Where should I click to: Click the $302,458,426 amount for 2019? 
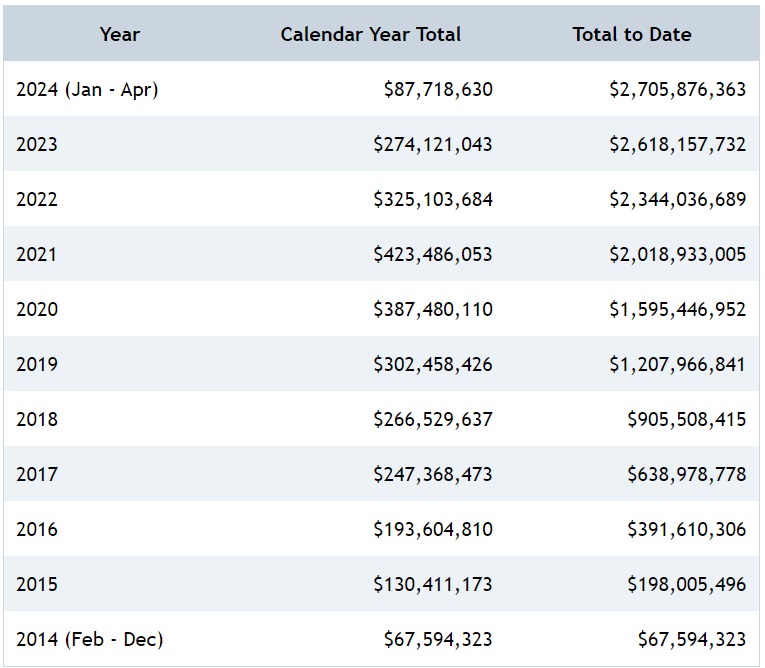[432, 364]
